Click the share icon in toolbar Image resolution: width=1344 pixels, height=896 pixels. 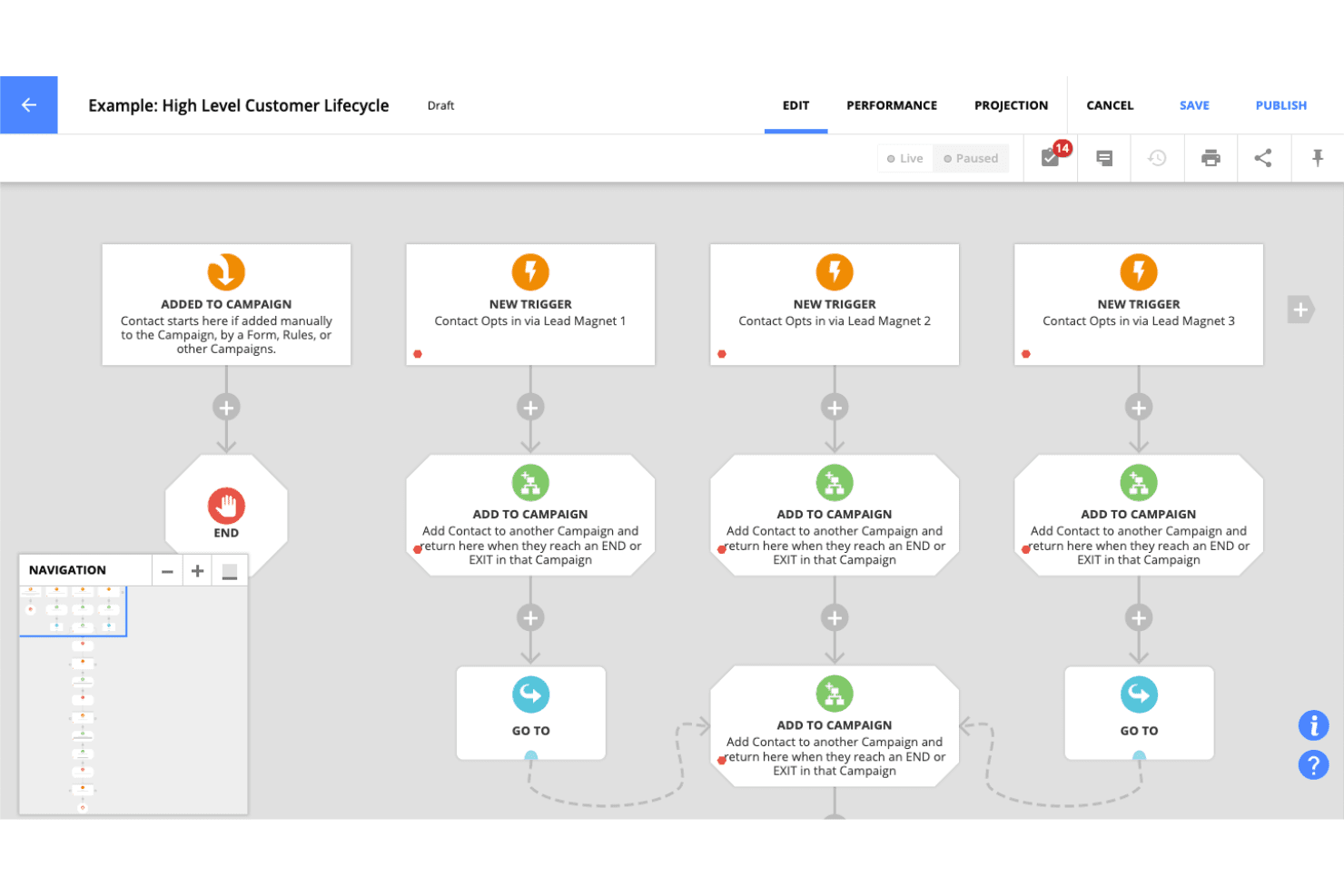pyautogui.click(x=1263, y=158)
